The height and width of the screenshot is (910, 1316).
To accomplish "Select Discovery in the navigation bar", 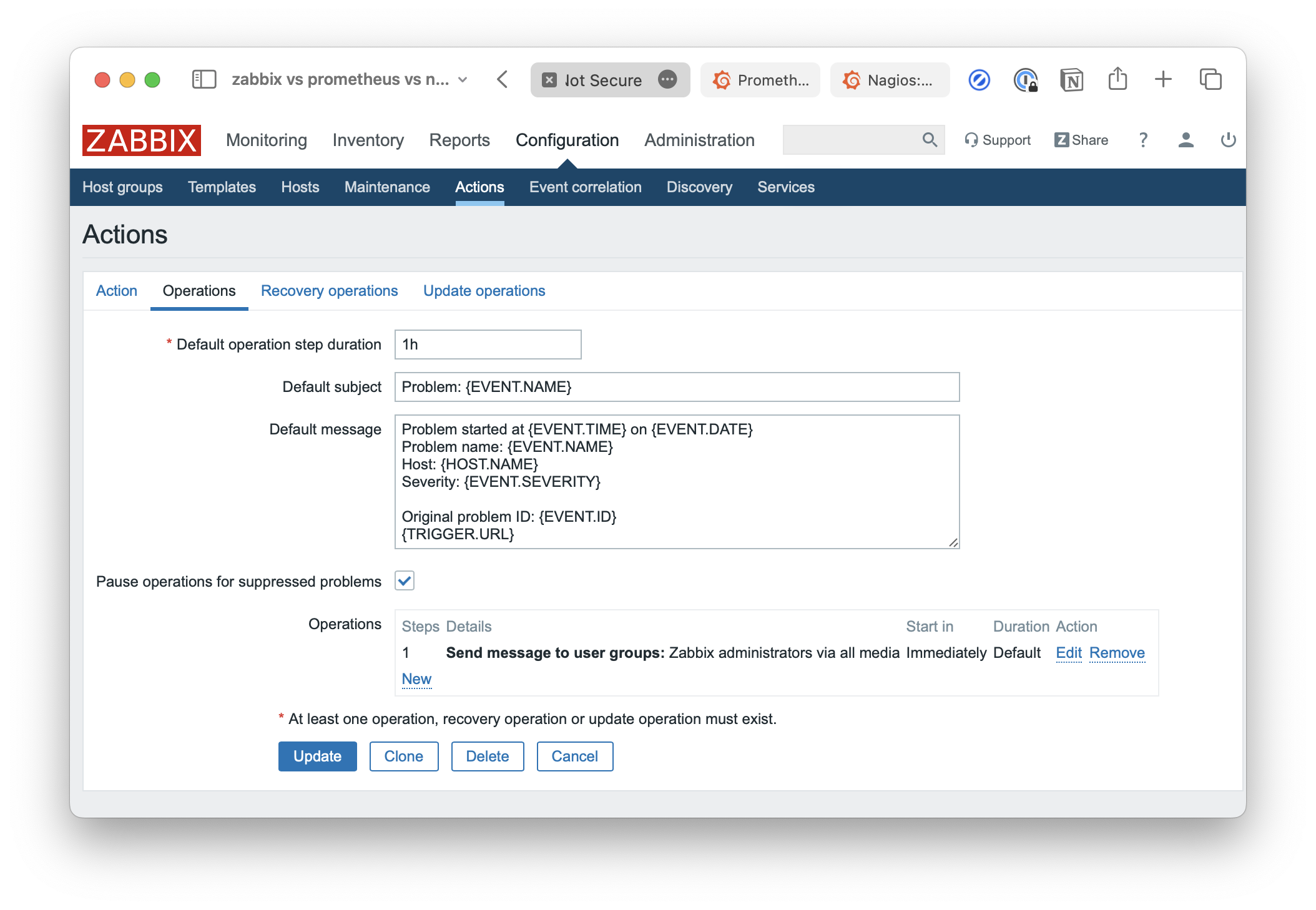I will [699, 187].
